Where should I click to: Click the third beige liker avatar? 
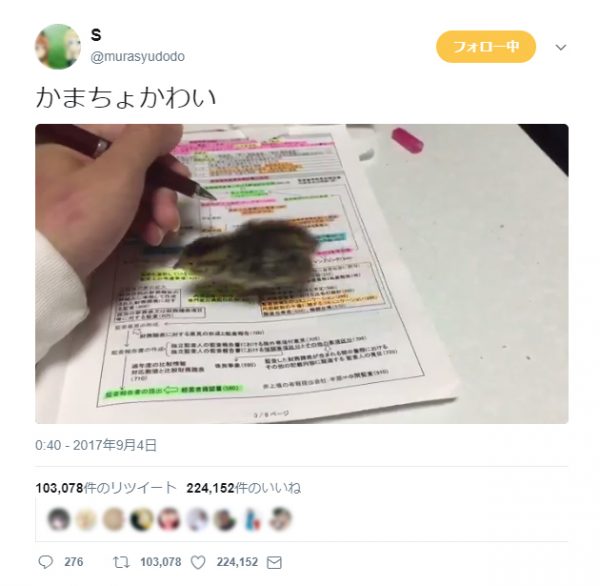[114, 519]
